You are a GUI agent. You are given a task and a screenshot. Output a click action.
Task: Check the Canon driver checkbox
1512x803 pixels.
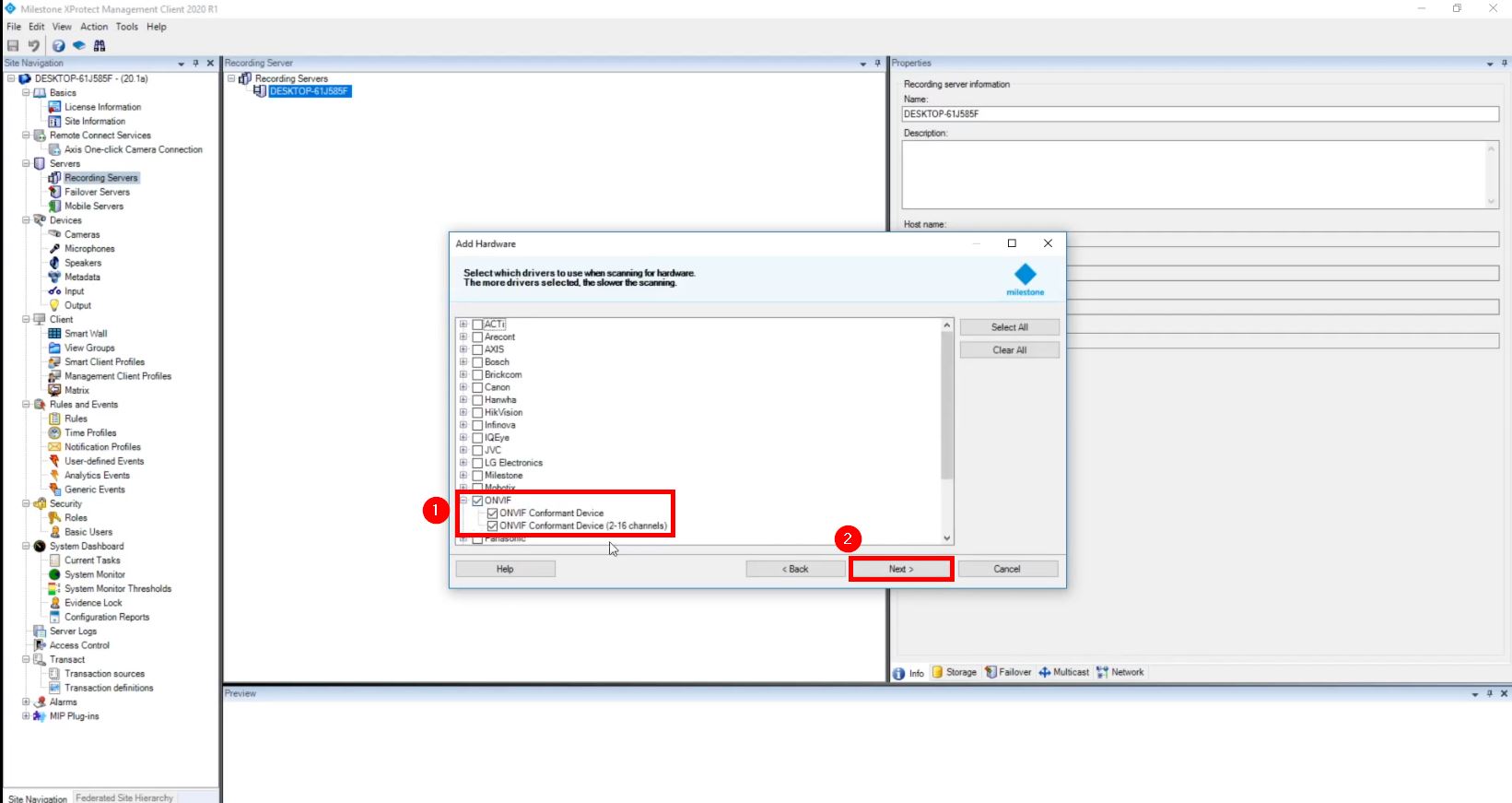pyautogui.click(x=477, y=387)
